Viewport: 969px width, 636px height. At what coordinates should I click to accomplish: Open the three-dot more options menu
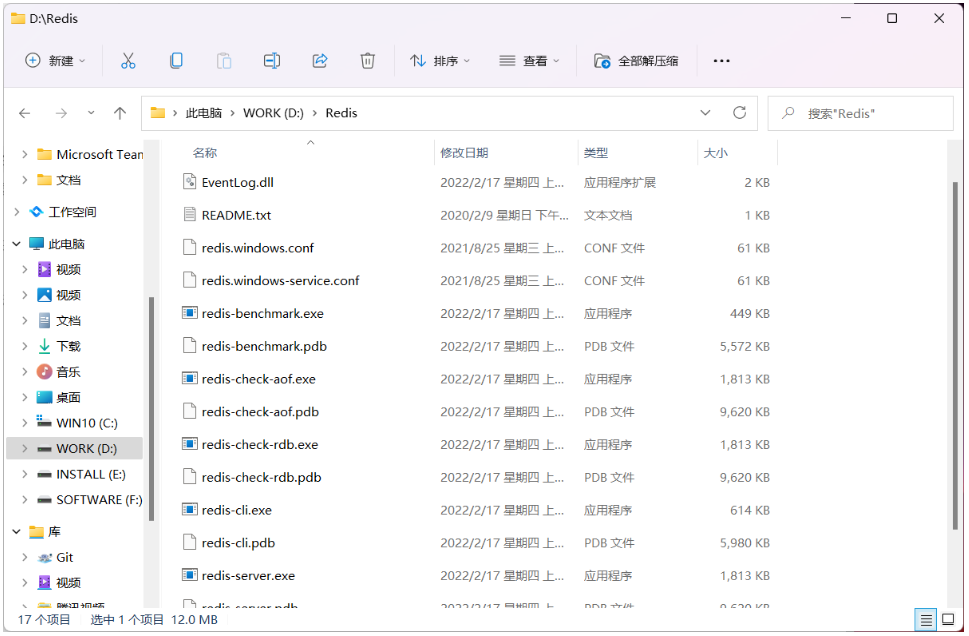point(721,61)
